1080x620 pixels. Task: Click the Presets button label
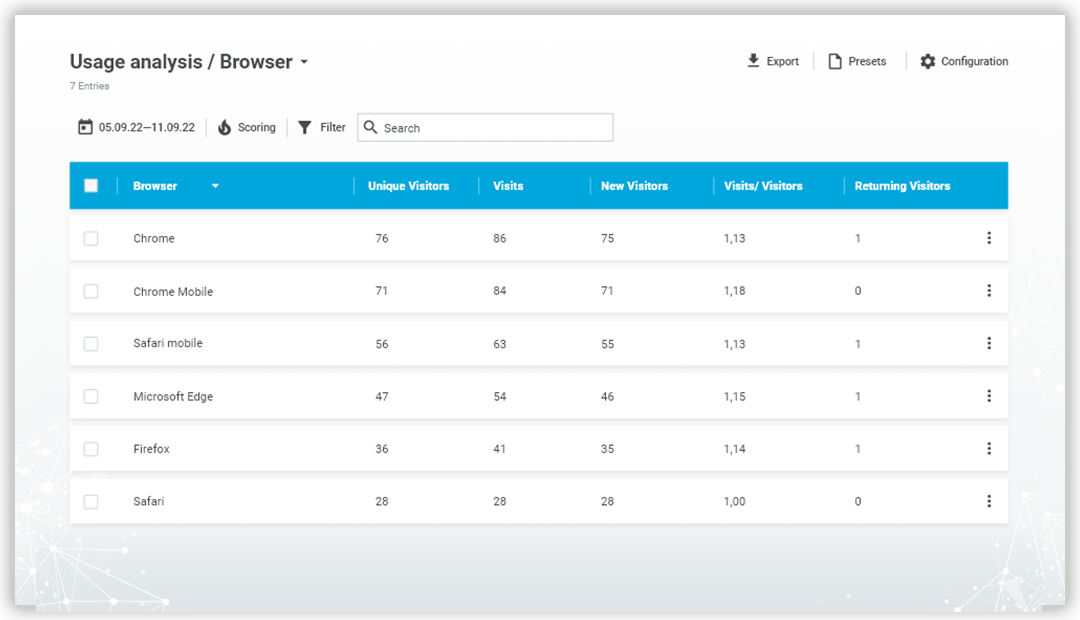click(867, 61)
